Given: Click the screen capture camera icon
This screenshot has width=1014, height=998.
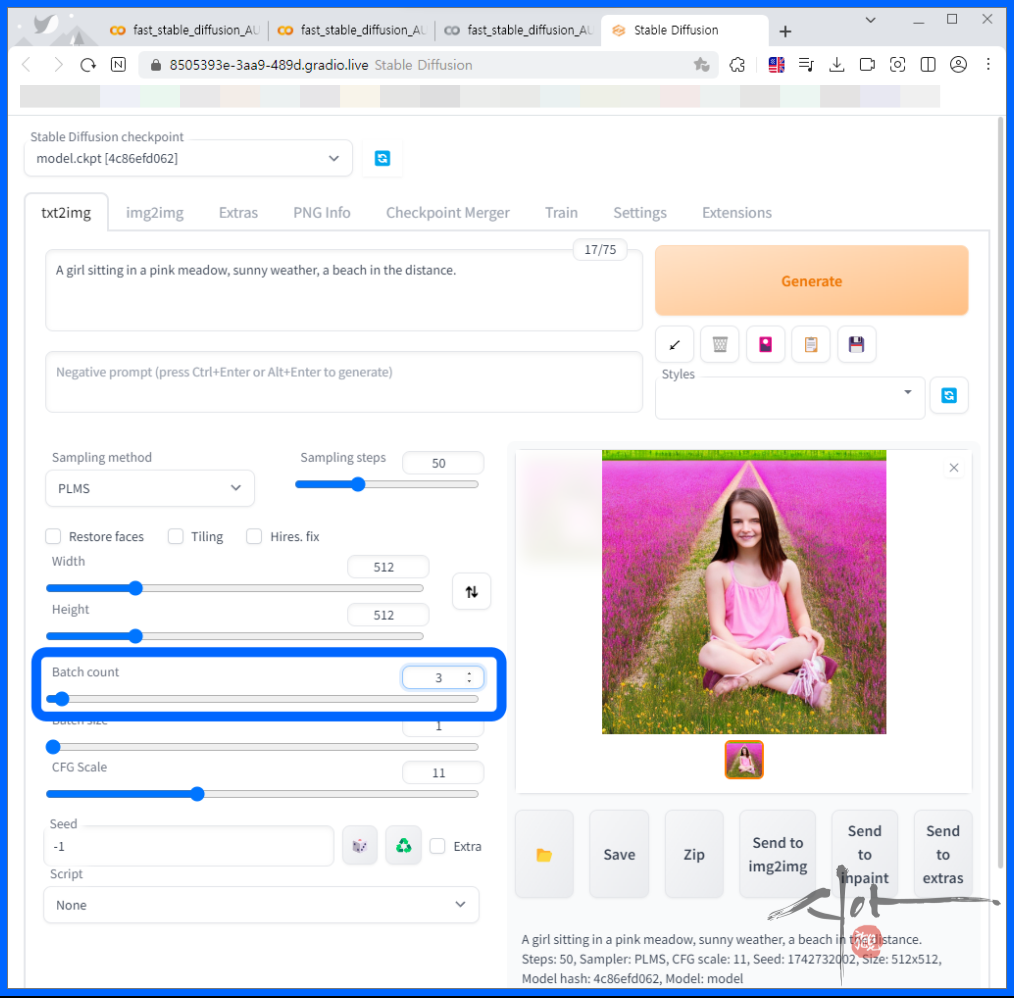Looking at the screenshot, I should coord(898,65).
